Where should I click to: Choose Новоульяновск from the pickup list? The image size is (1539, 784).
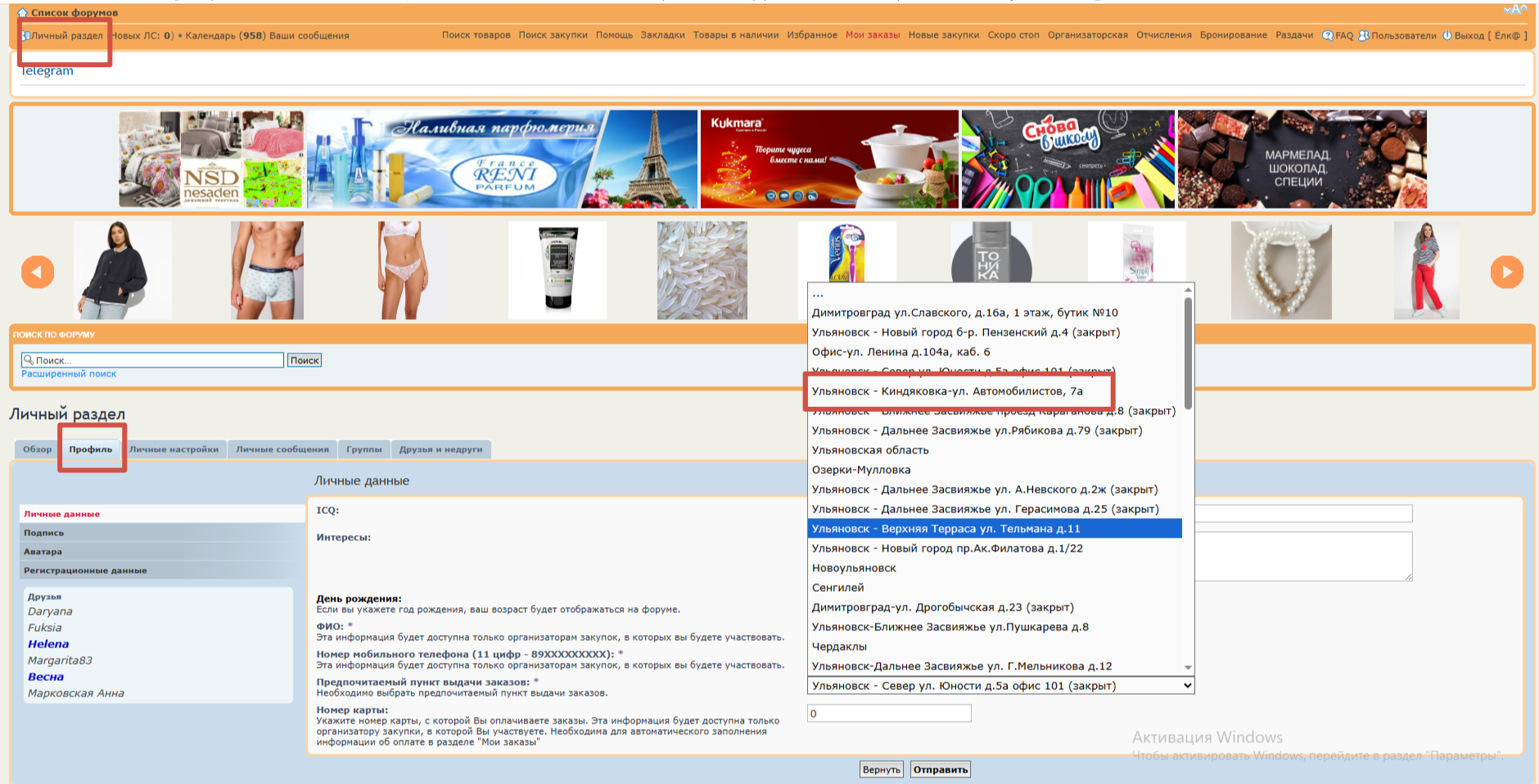click(x=854, y=568)
